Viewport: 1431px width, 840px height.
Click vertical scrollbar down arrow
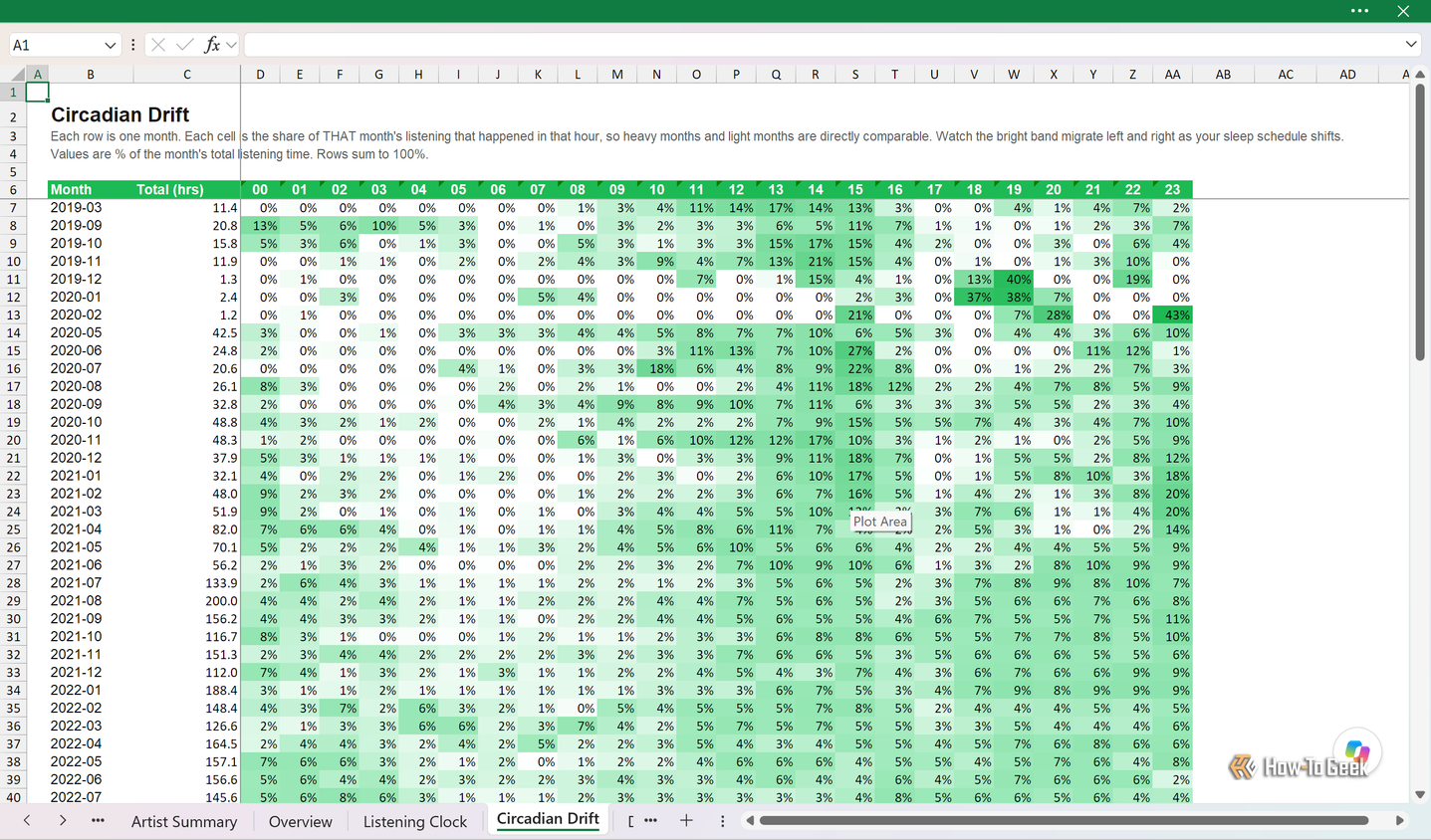[x=1420, y=795]
